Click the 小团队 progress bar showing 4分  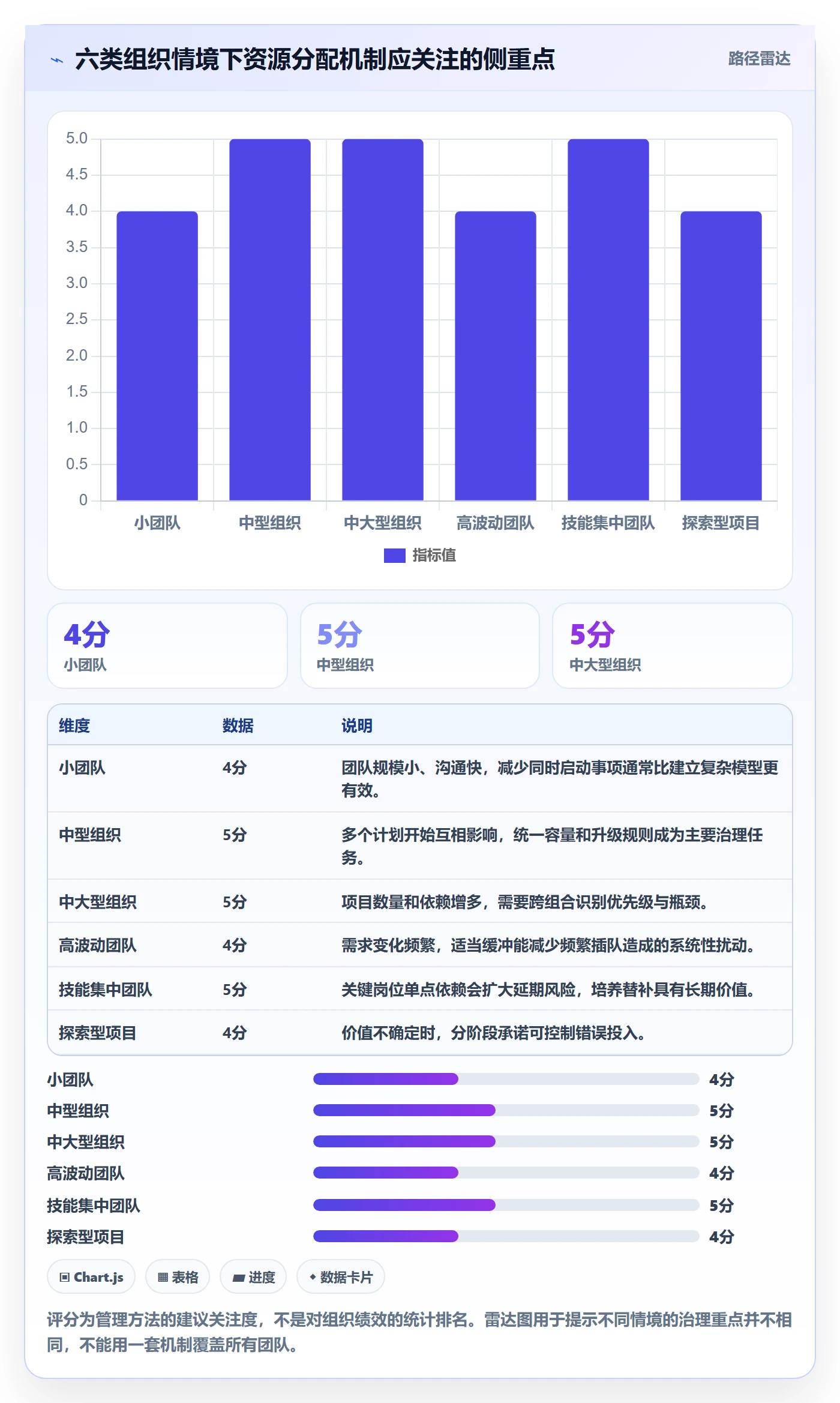pyautogui.click(x=506, y=1079)
